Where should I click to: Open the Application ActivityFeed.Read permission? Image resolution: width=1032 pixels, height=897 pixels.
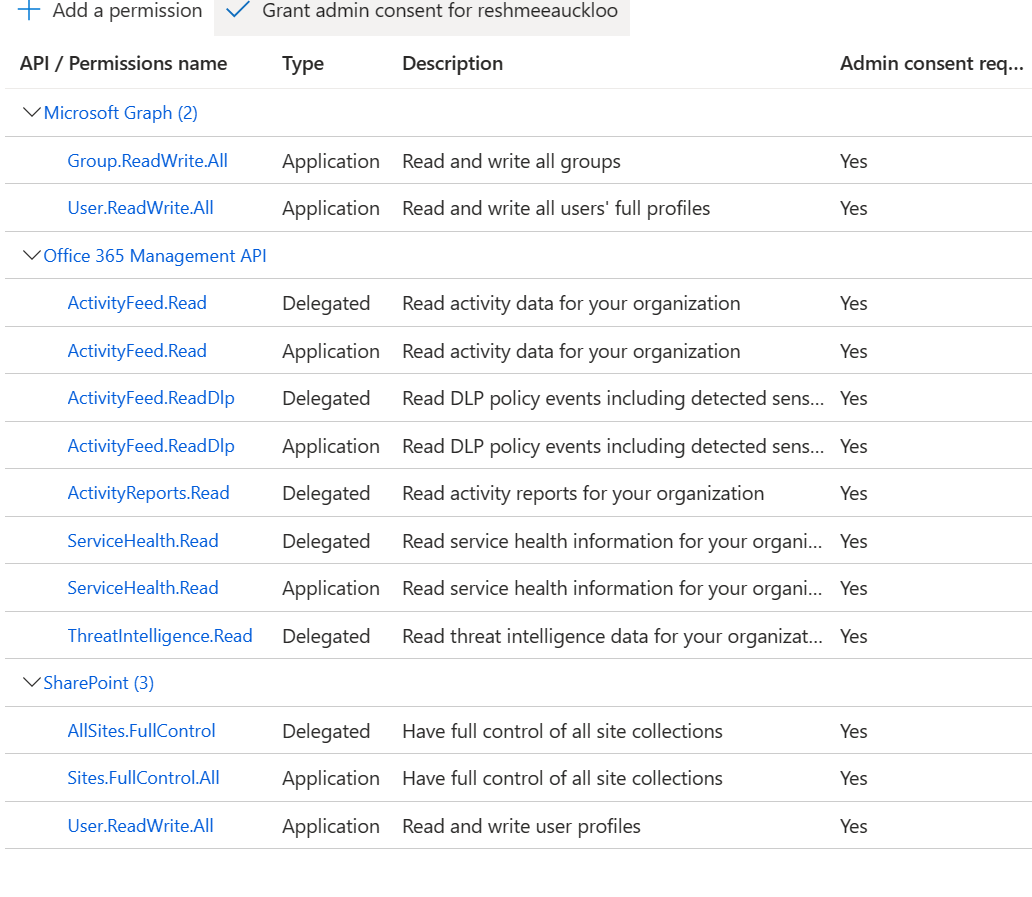point(137,351)
